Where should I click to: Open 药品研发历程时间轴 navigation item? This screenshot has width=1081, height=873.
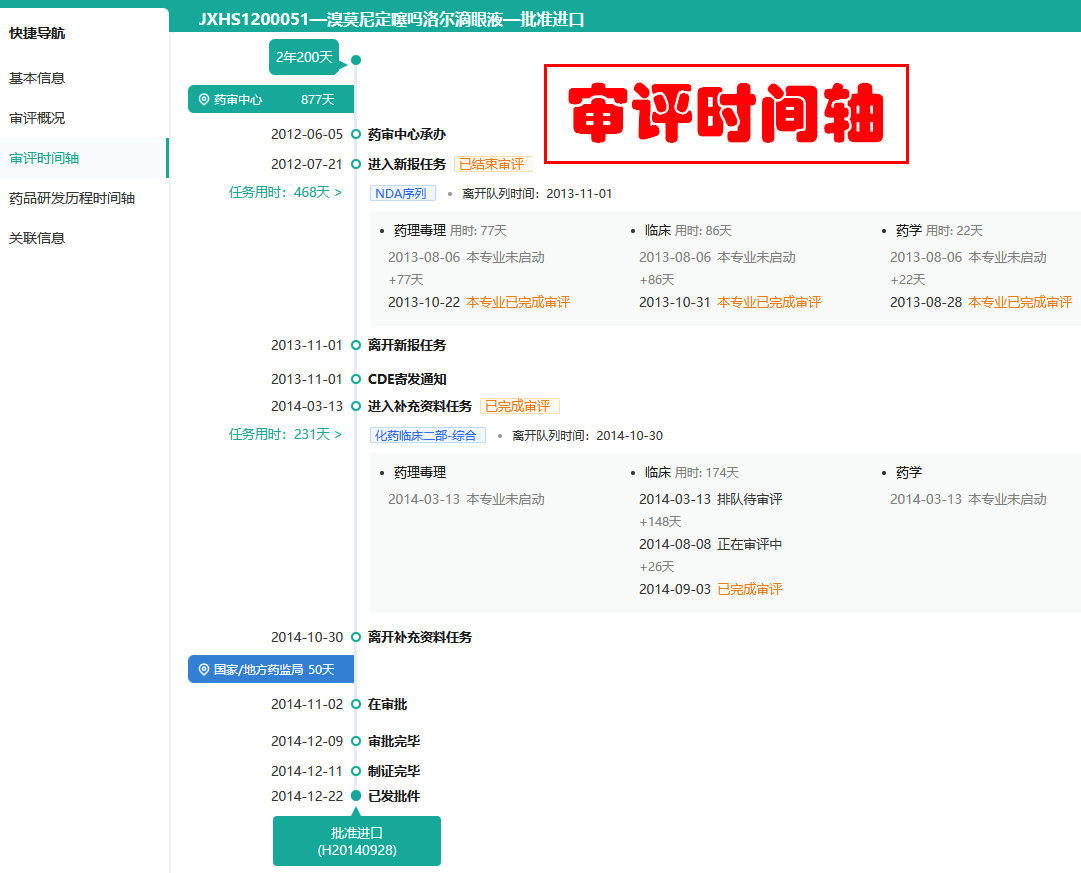pyautogui.click(x=72, y=198)
